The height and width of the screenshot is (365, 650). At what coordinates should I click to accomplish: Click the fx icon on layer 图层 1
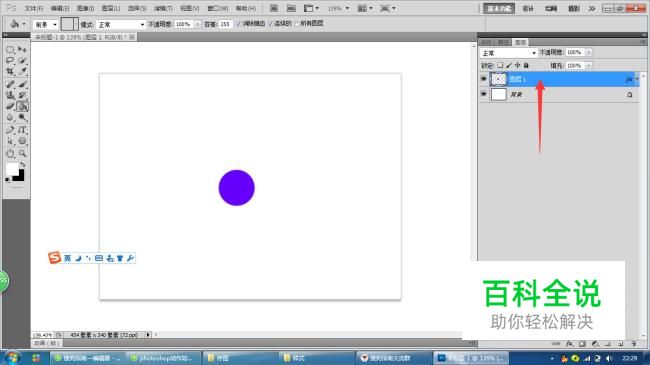(629, 79)
